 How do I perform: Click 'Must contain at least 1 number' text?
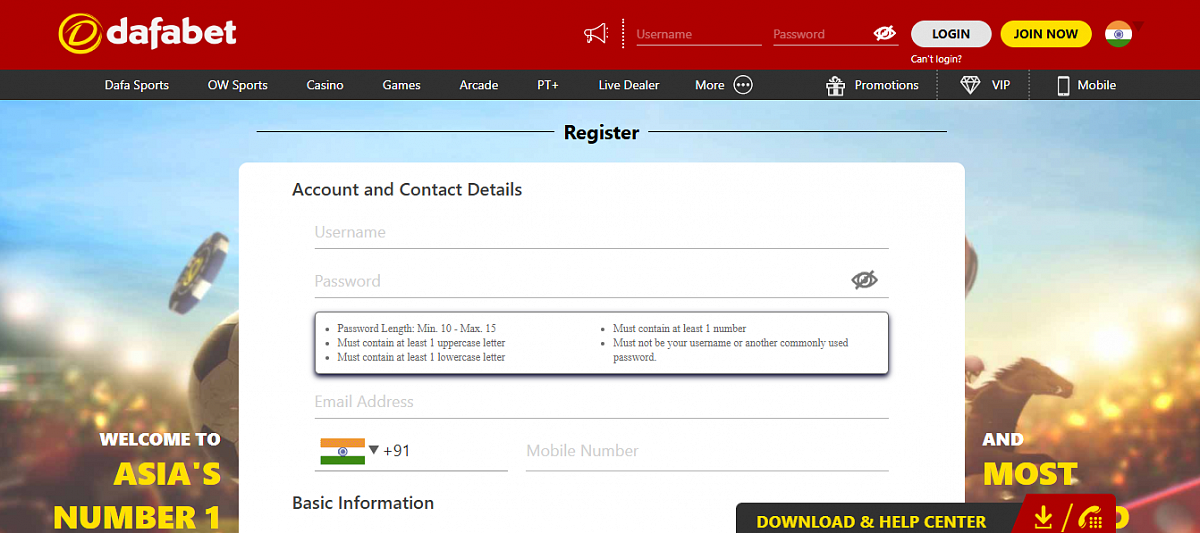point(680,328)
